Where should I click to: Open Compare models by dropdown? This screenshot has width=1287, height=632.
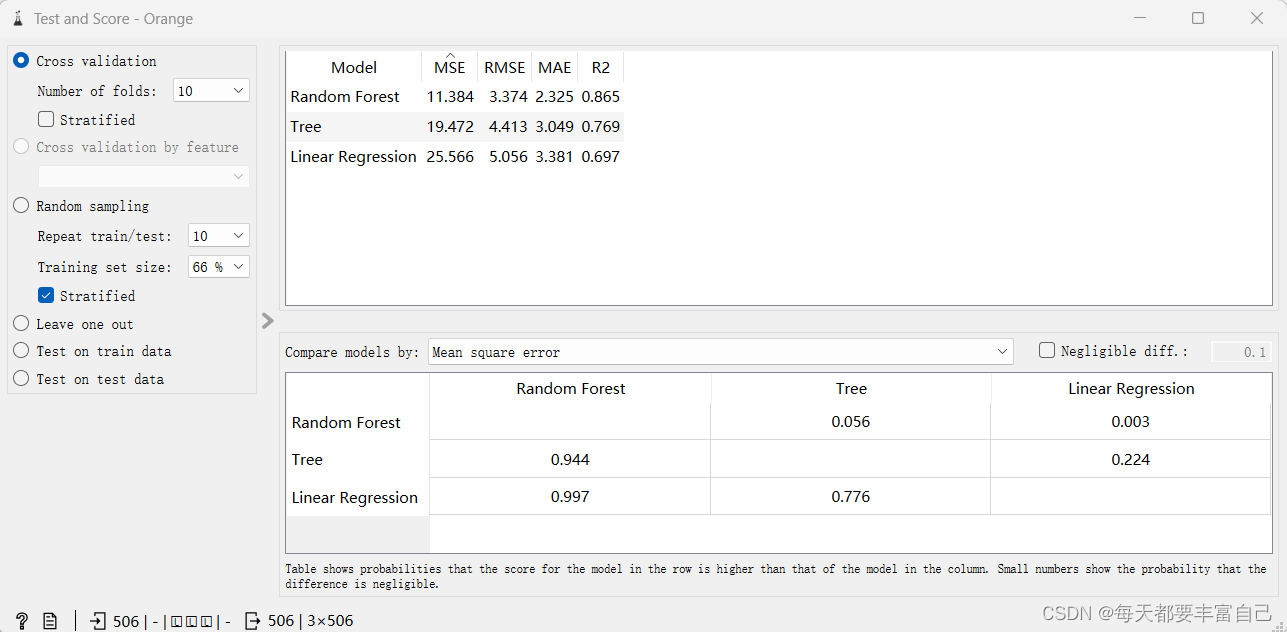(x=720, y=352)
